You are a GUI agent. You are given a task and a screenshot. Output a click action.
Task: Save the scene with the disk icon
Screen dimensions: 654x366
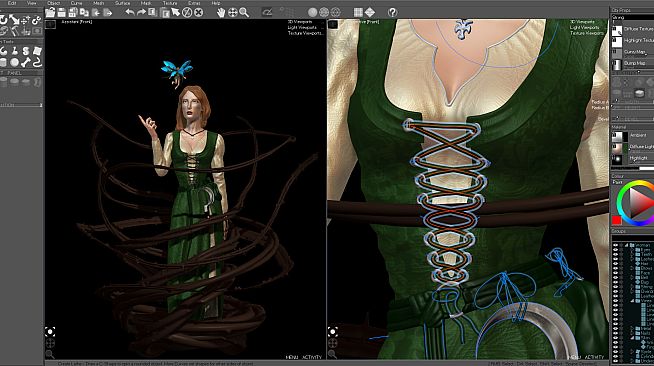coord(61,13)
